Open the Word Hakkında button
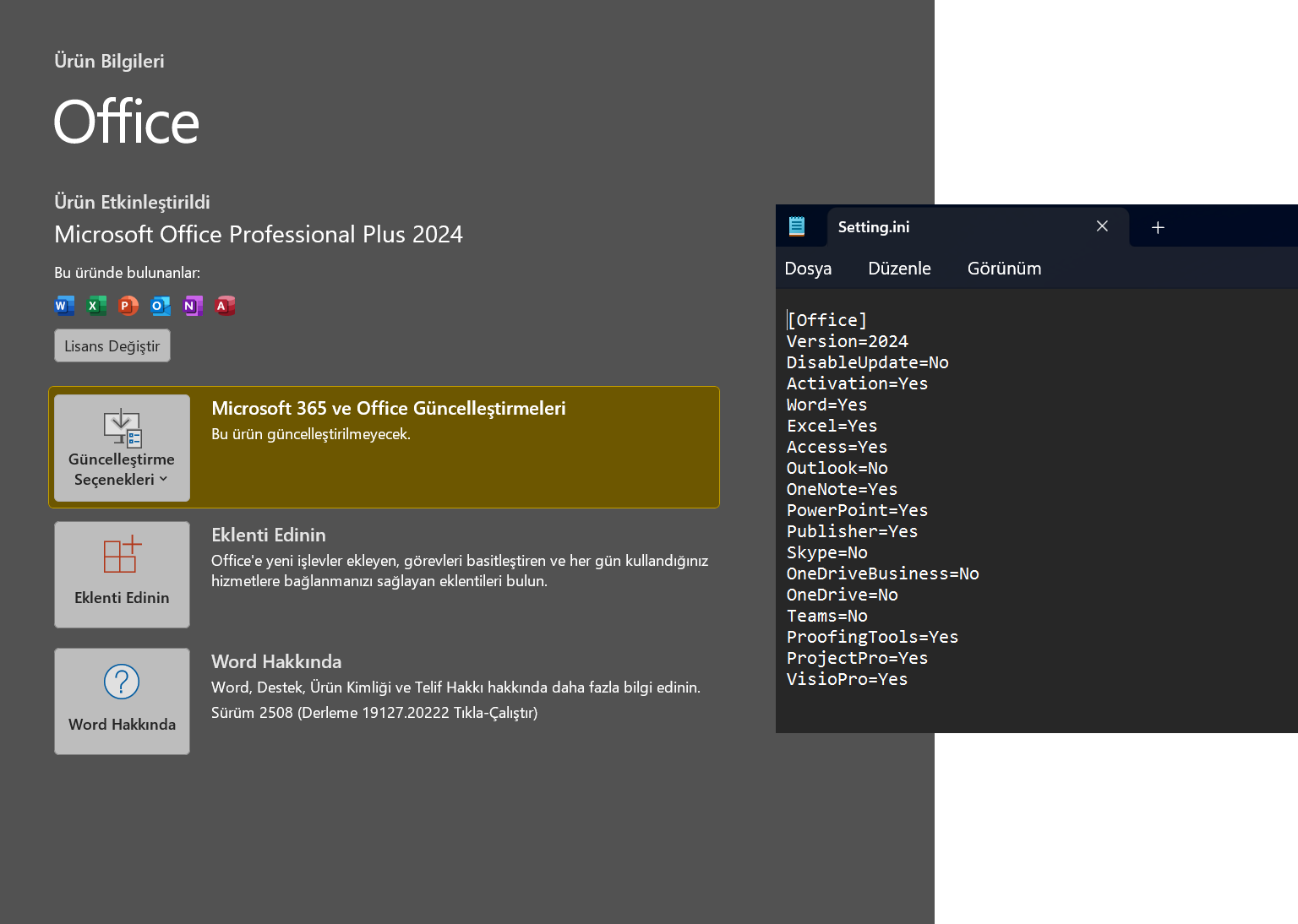Screen dimensions: 1298x924 point(122,701)
